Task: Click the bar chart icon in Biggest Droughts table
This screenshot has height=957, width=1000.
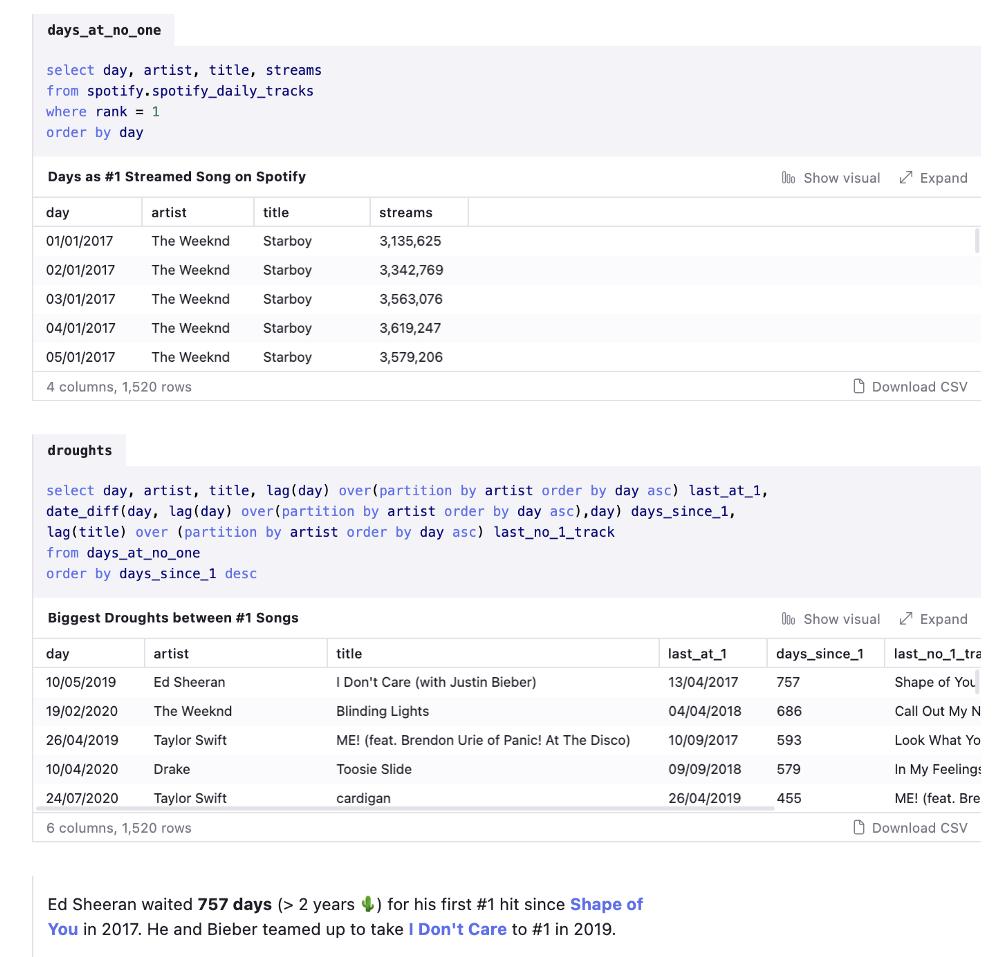Action: 788,619
